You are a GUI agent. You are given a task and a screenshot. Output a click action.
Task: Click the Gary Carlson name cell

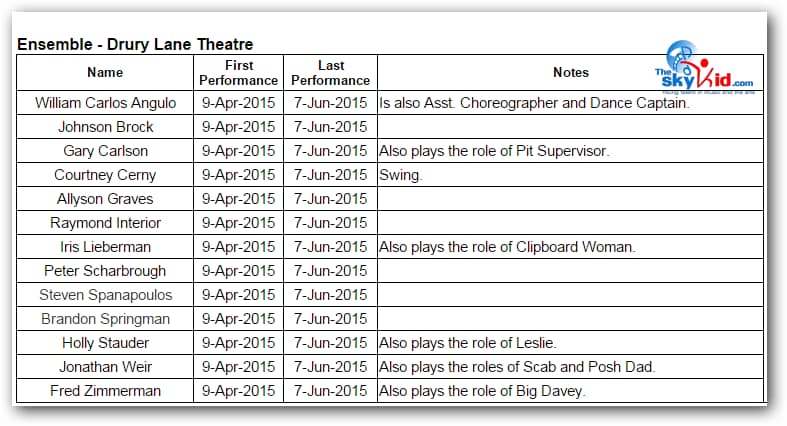(x=105, y=151)
